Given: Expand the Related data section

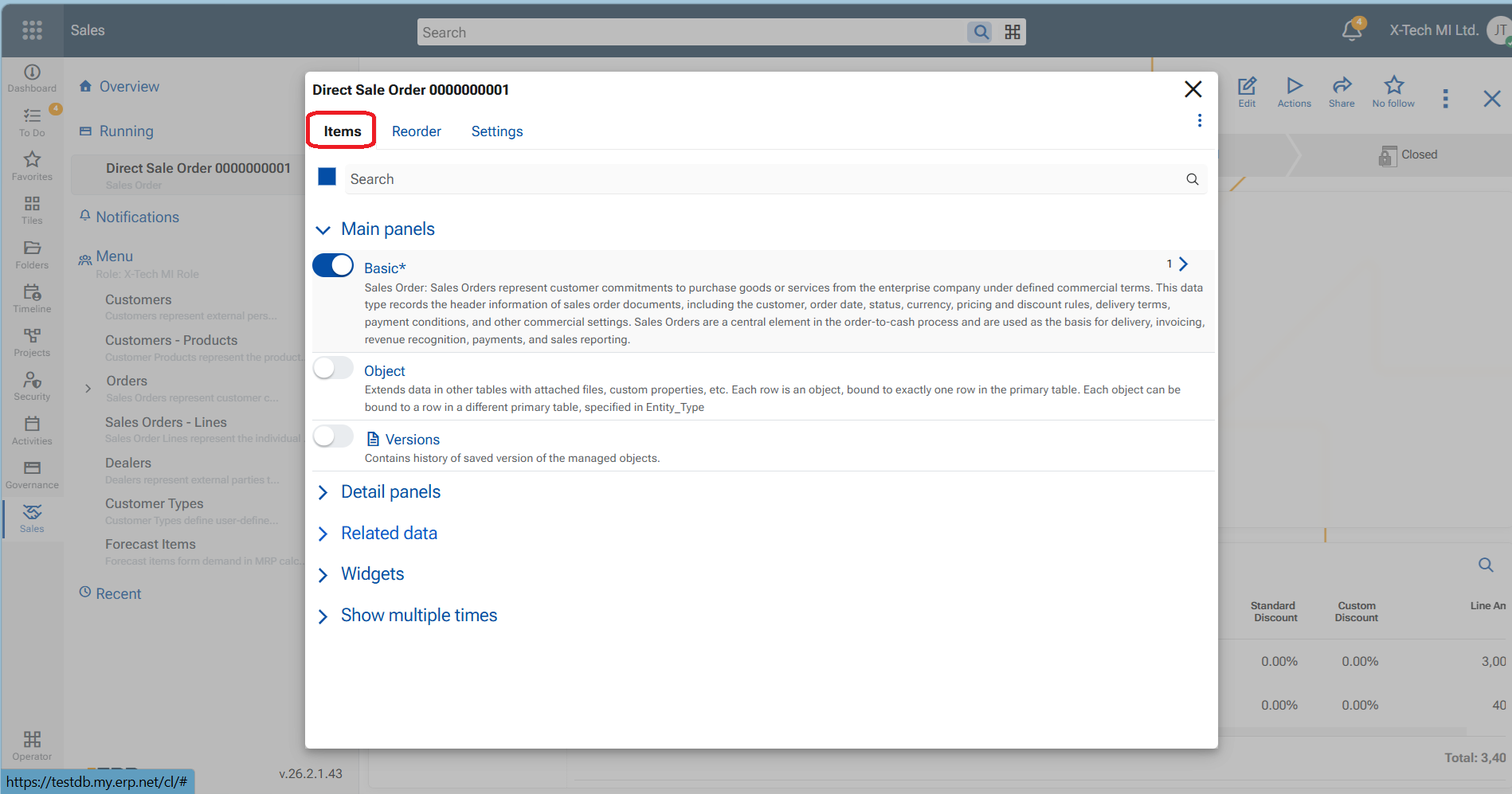Looking at the screenshot, I should [x=323, y=534].
